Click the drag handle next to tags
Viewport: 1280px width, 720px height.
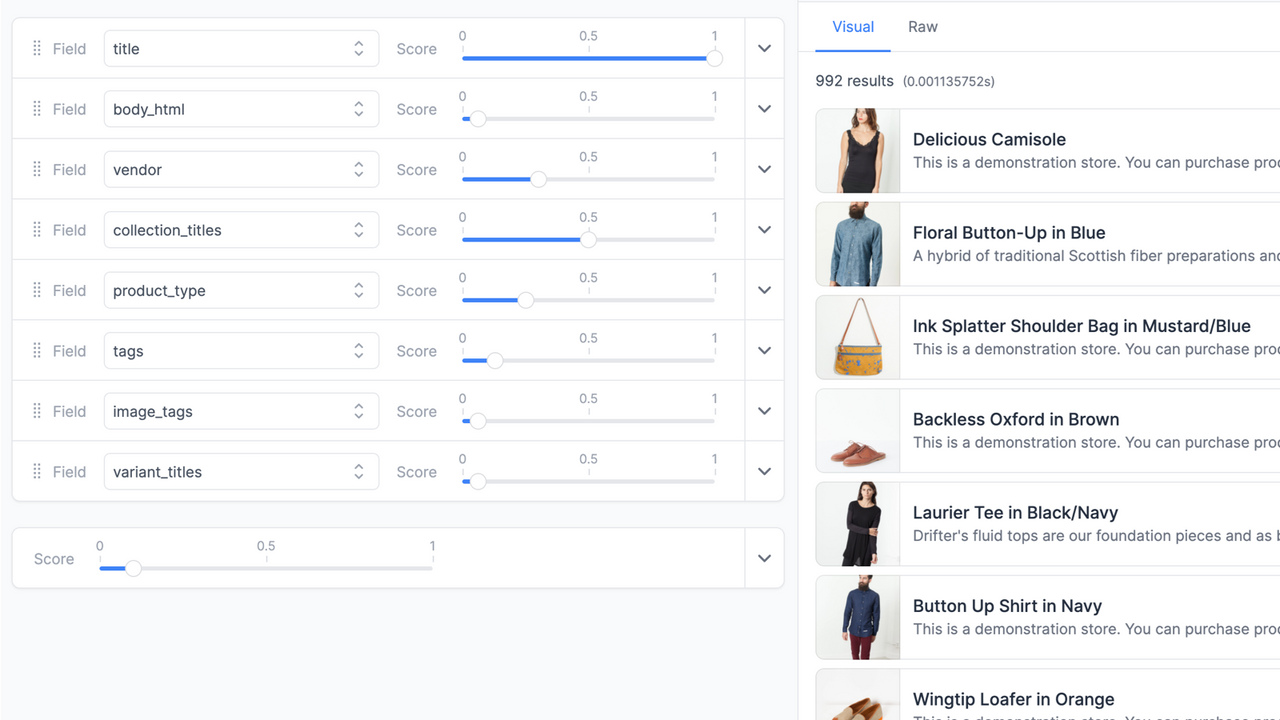(x=36, y=350)
